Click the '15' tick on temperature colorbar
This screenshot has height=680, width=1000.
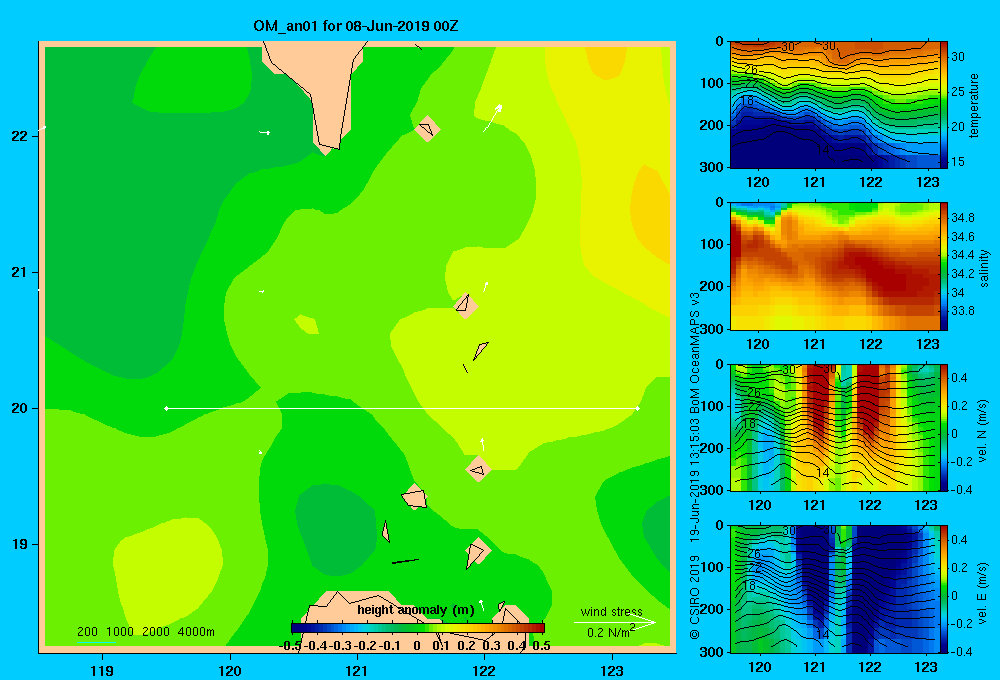pos(958,162)
